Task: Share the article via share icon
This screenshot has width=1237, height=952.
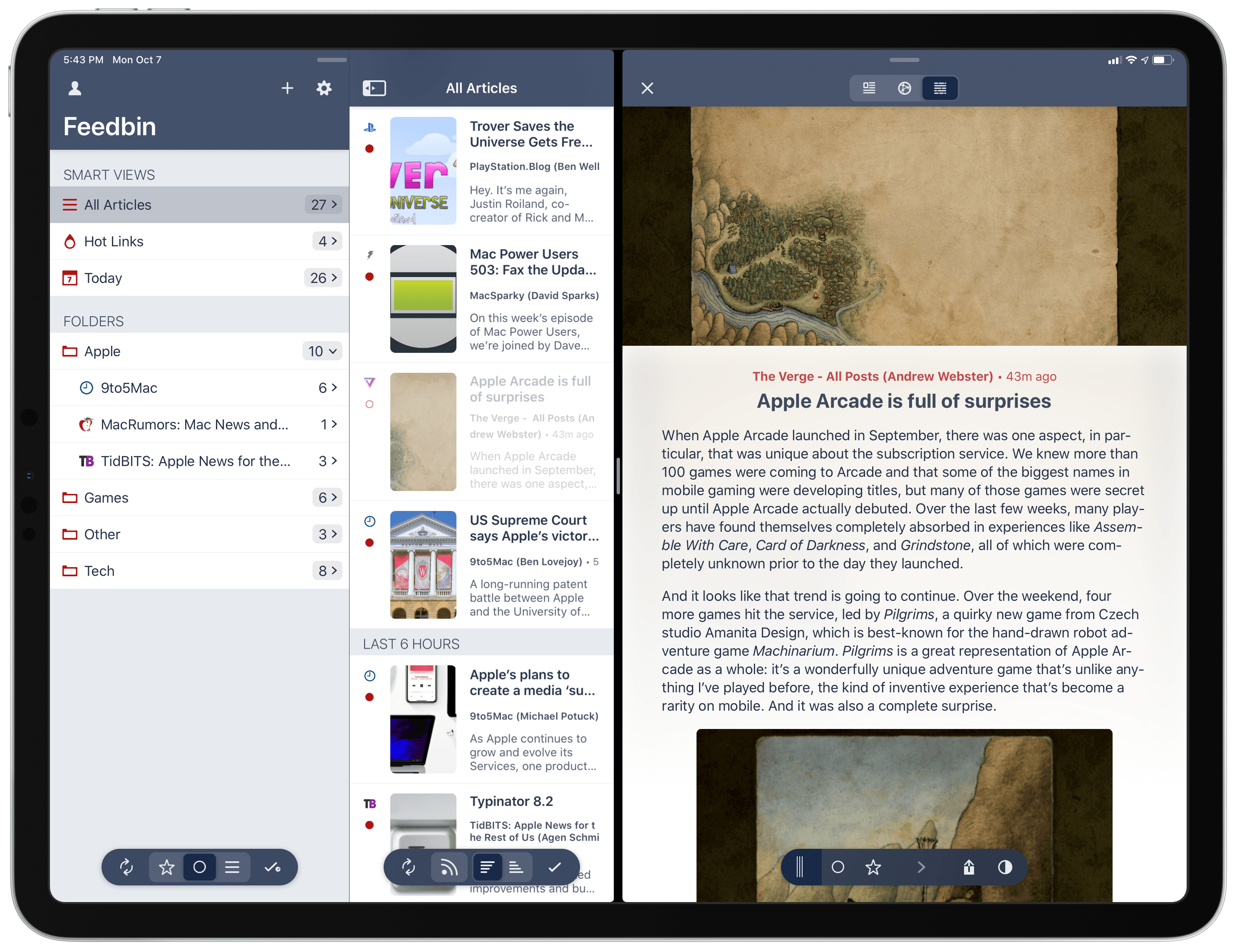Action: 969,867
